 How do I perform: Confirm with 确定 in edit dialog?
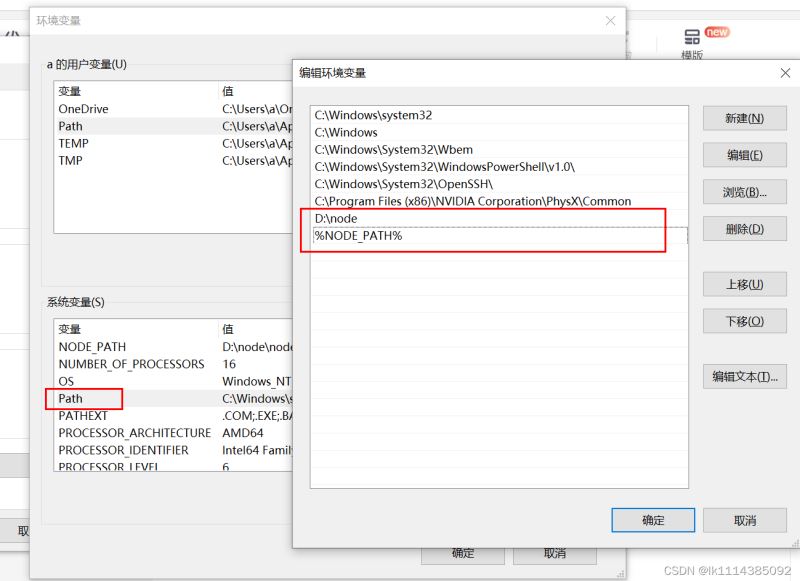point(653,520)
